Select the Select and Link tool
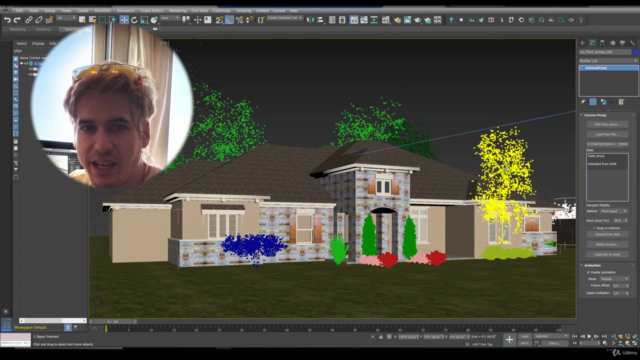Viewport: 640px width, 360px height. click(x=29, y=20)
